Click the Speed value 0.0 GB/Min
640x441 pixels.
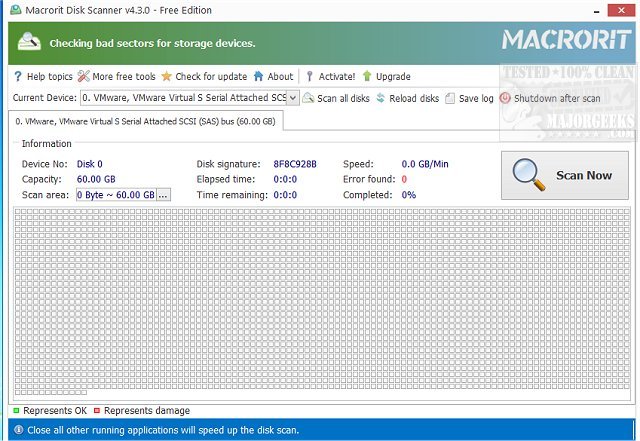425,164
